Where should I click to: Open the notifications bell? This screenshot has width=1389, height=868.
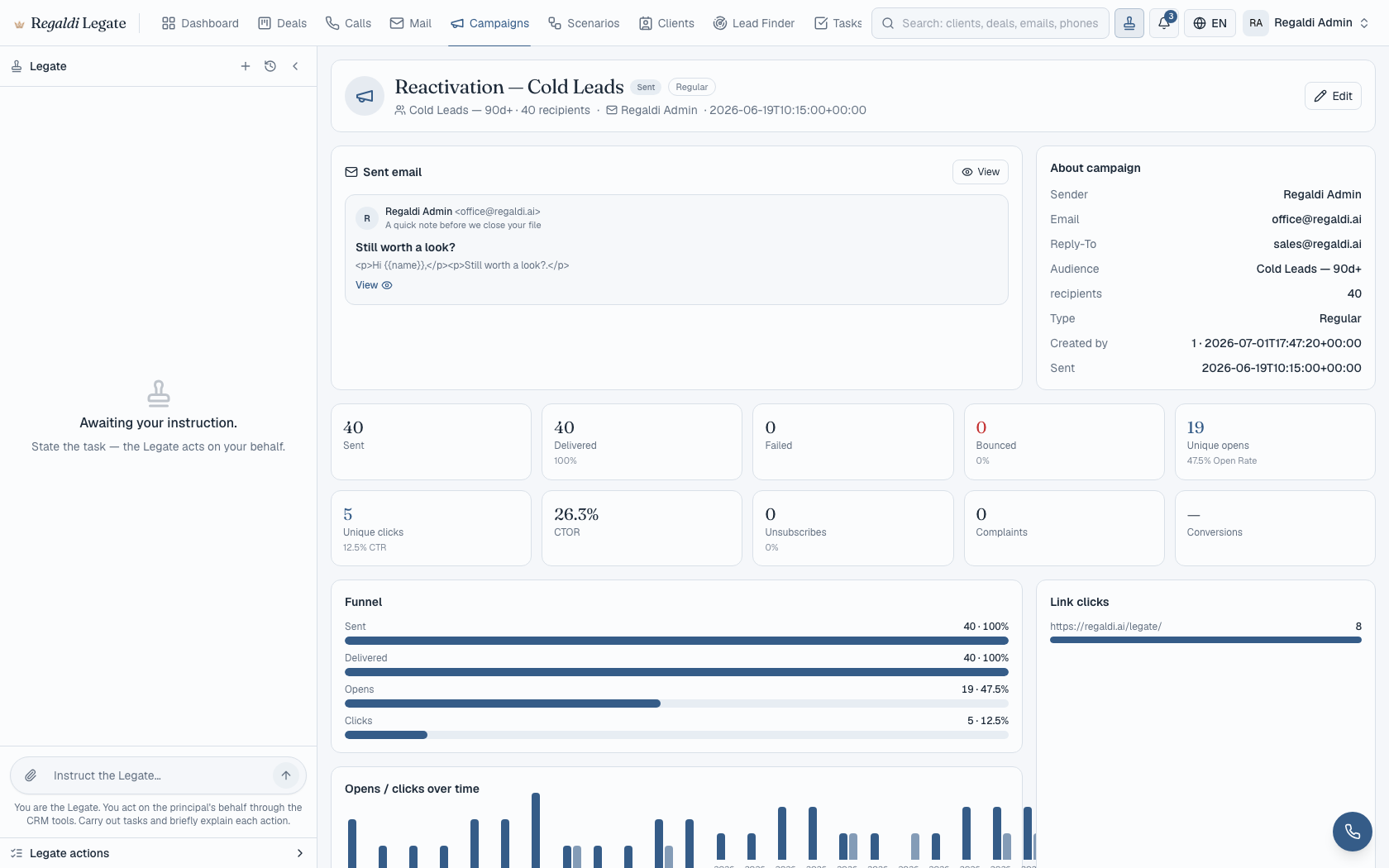pyautogui.click(x=1164, y=23)
